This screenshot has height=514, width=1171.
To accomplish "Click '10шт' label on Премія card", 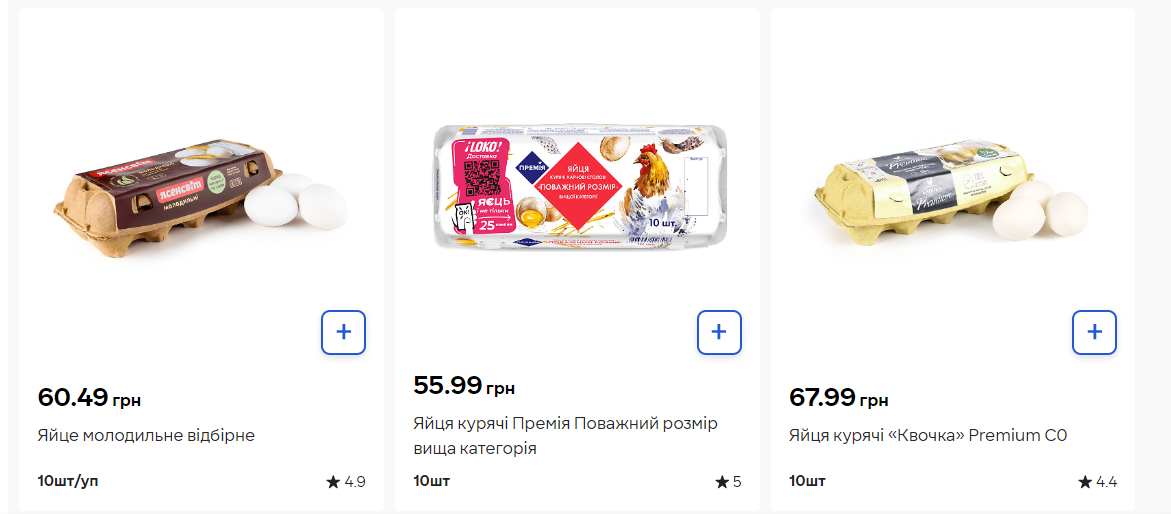I will point(432,481).
